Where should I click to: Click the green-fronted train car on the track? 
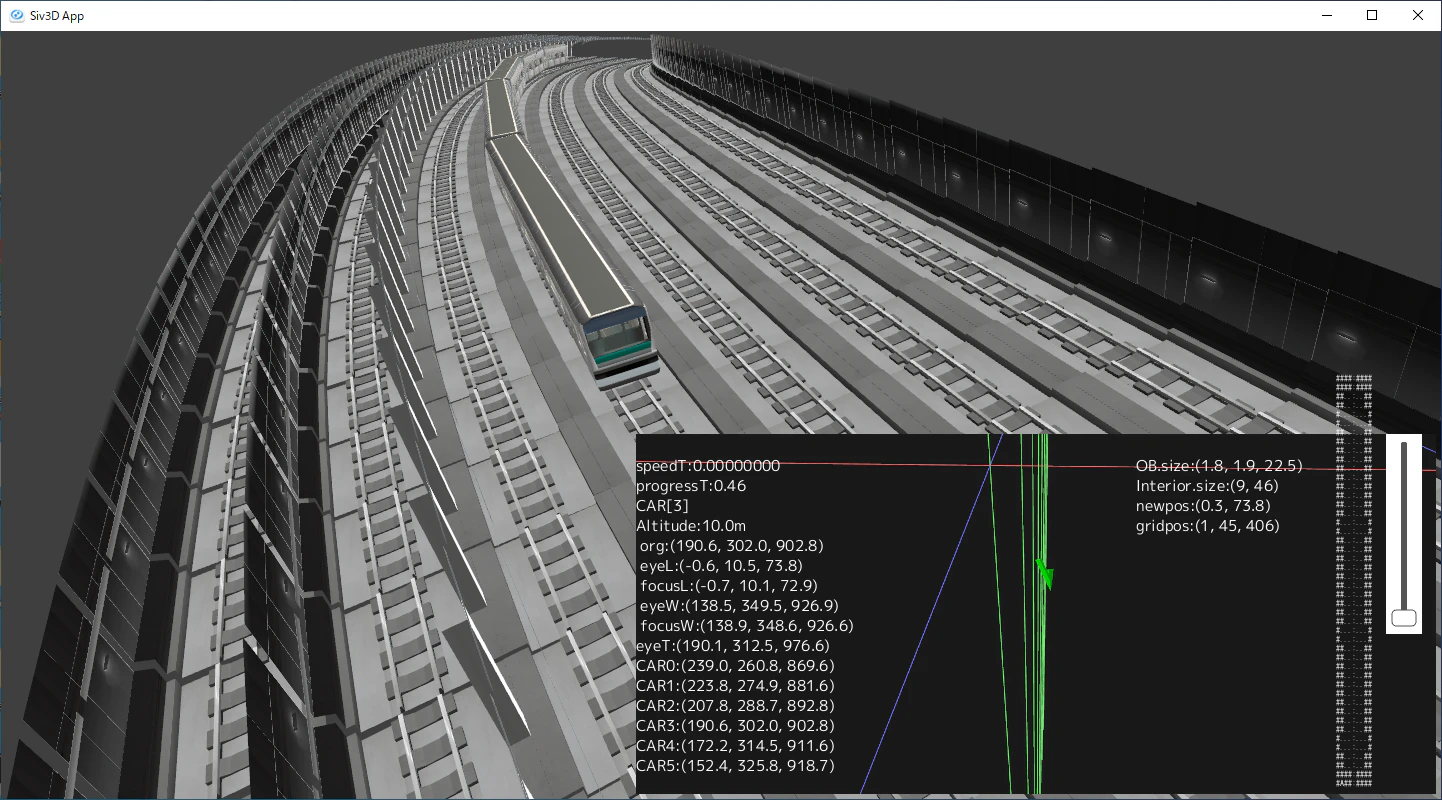(x=575, y=262)
